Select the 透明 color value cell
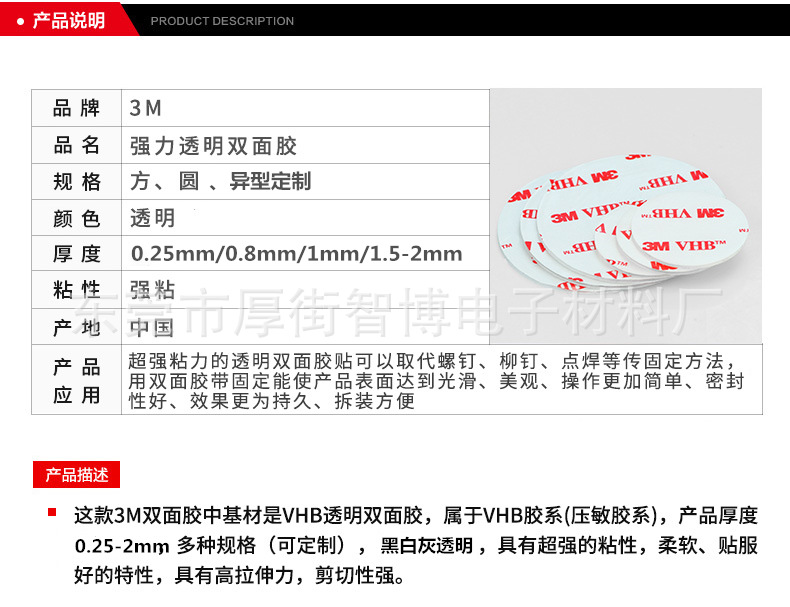The image size is (790, 607). 305,218
